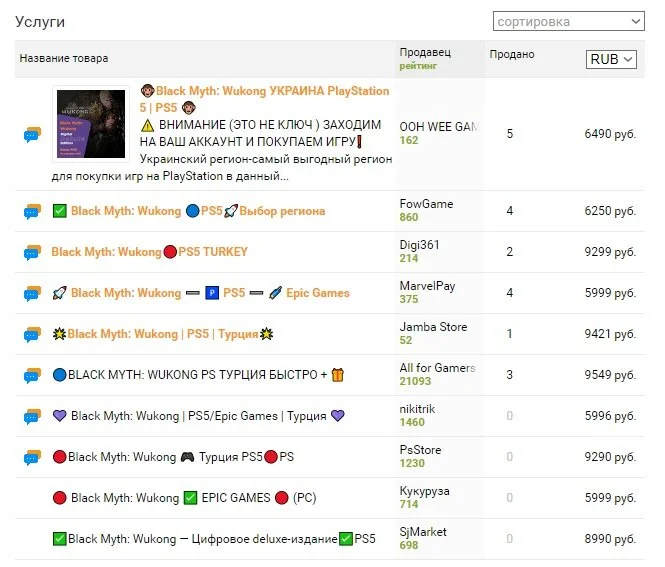Click price 6250 руб.
The image size is (665, 567).
[x=610, y=211]
